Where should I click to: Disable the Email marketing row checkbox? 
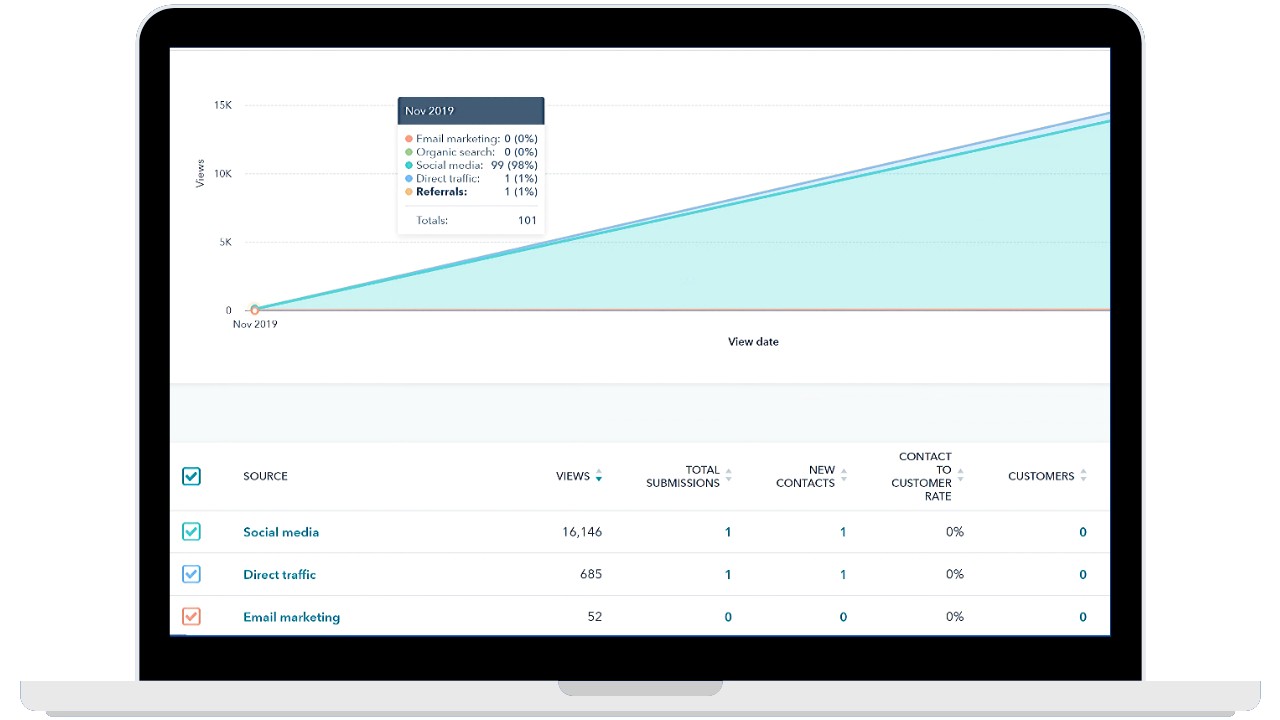[x=191, y=617]
